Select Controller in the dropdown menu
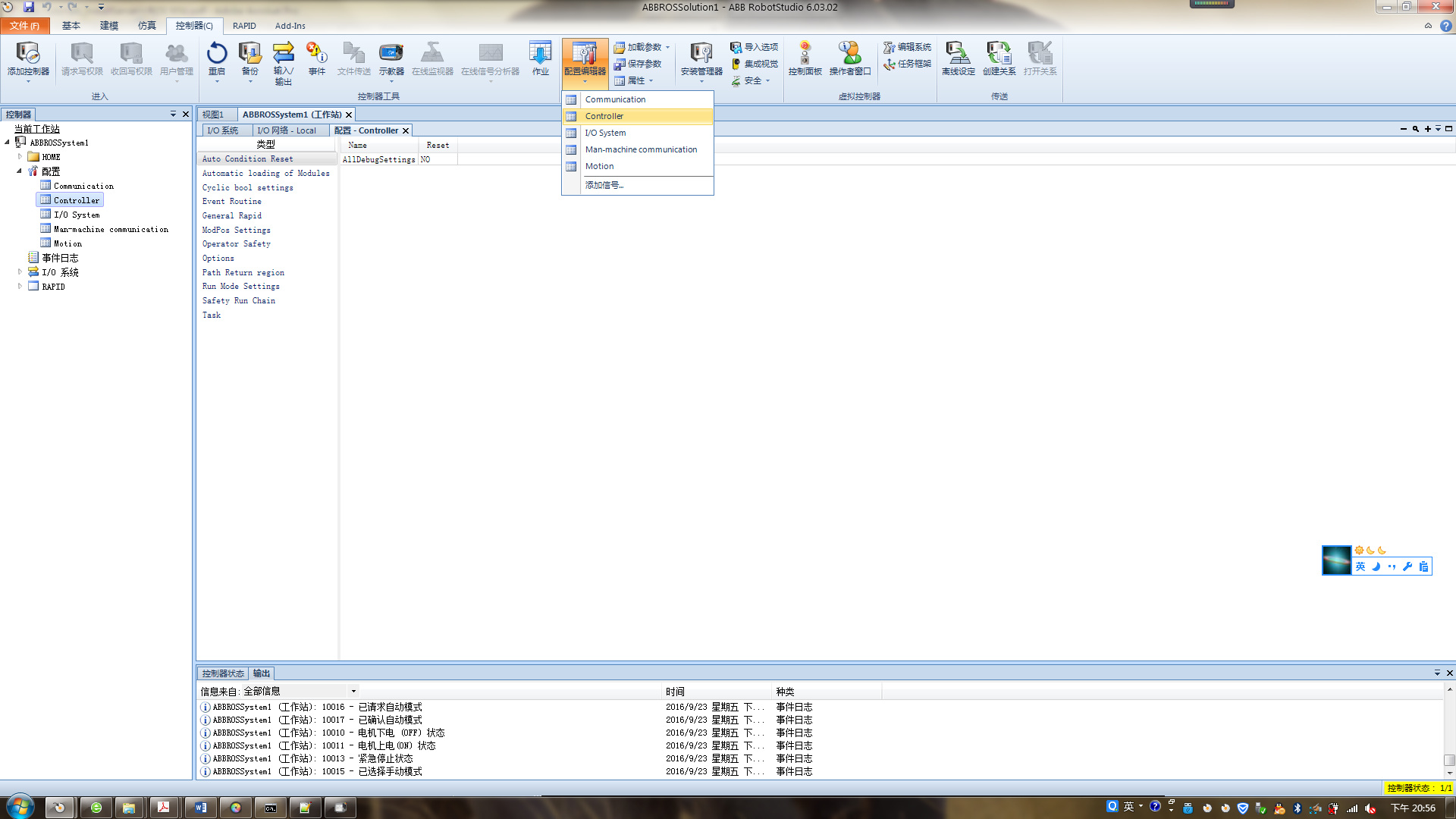This screenshot has width=1456, height=819. pyautogui.click(x=637, y=116)
